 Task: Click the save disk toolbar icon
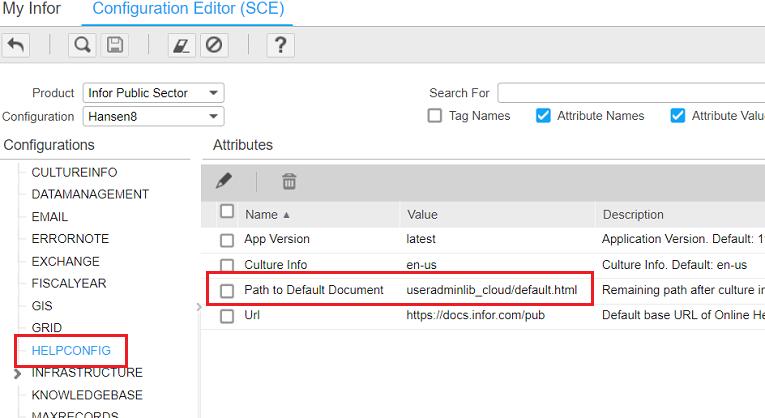pos(115,45)
